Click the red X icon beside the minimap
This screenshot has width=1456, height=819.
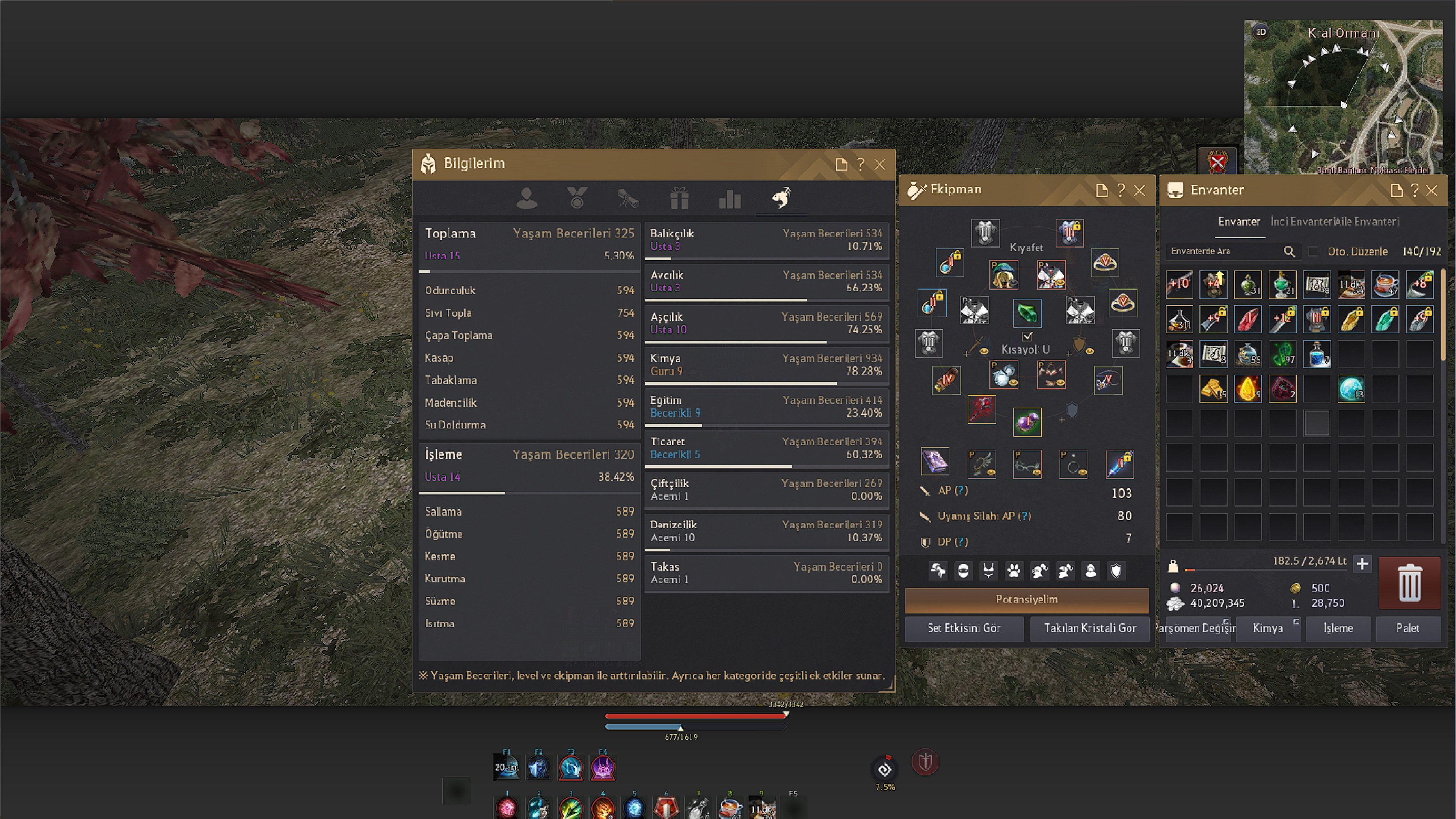pyautogui.click(x=1218, y=162)
